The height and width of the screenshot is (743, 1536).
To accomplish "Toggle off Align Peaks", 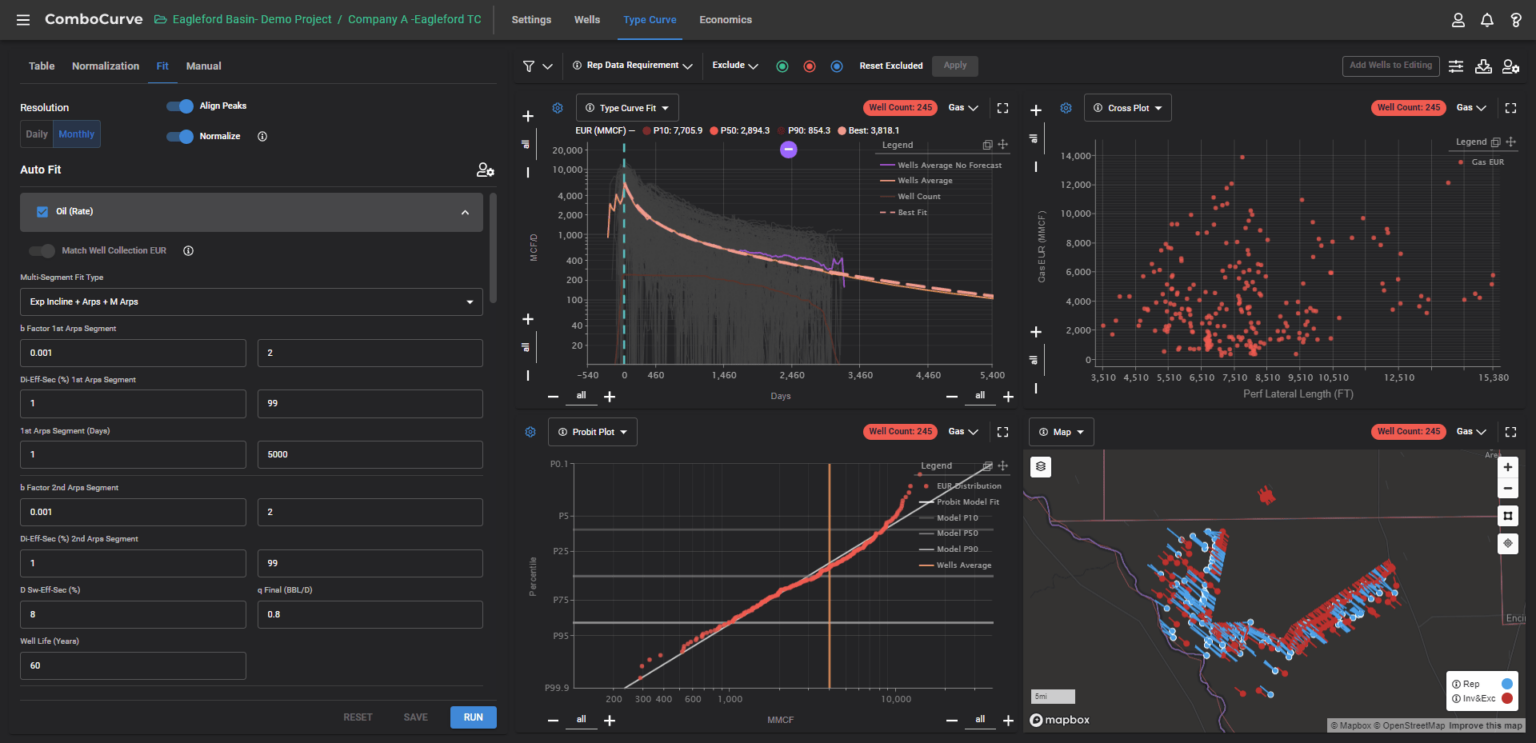I will point(180,107).
